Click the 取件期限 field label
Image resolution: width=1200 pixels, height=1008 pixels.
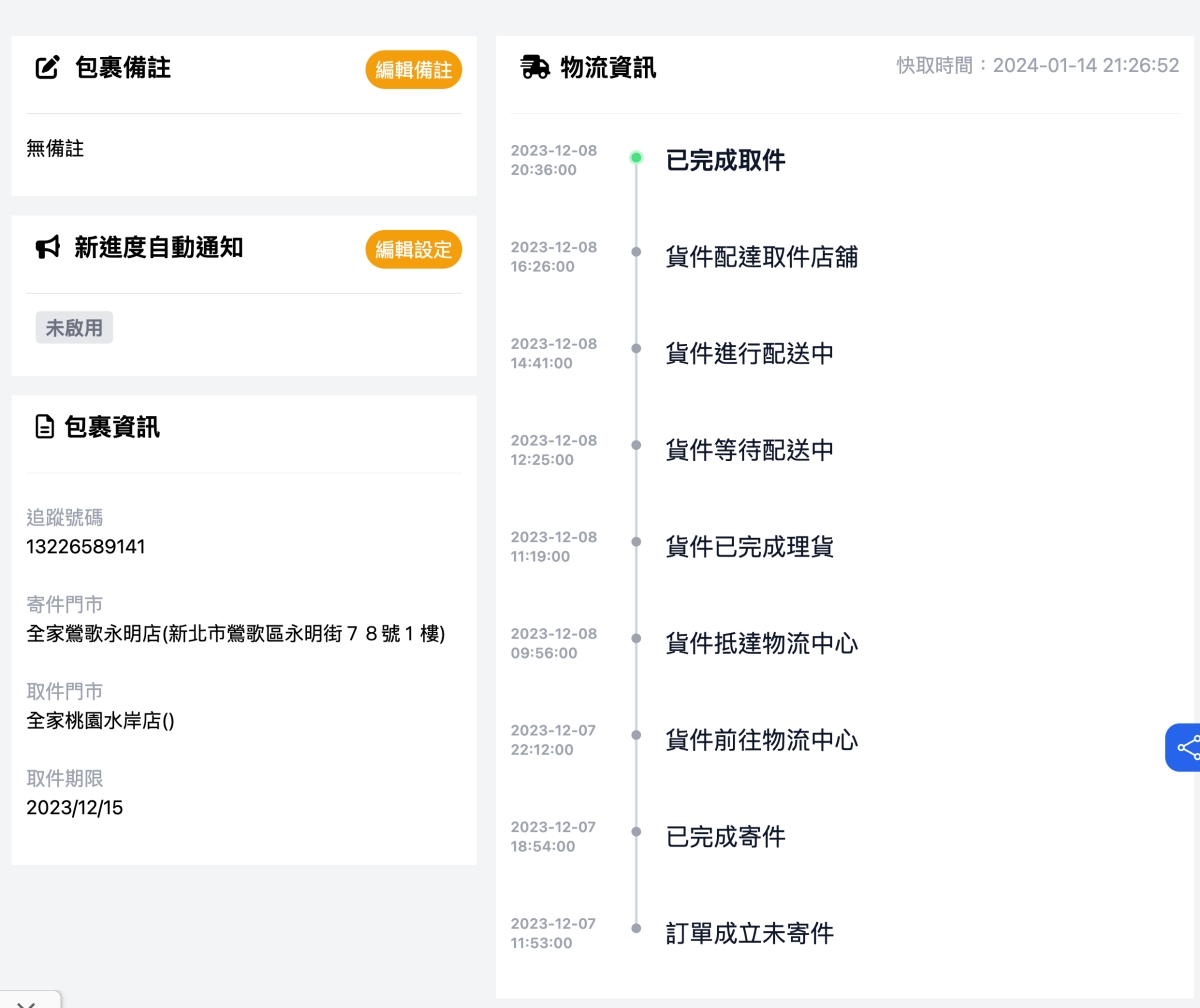(65, 779)
